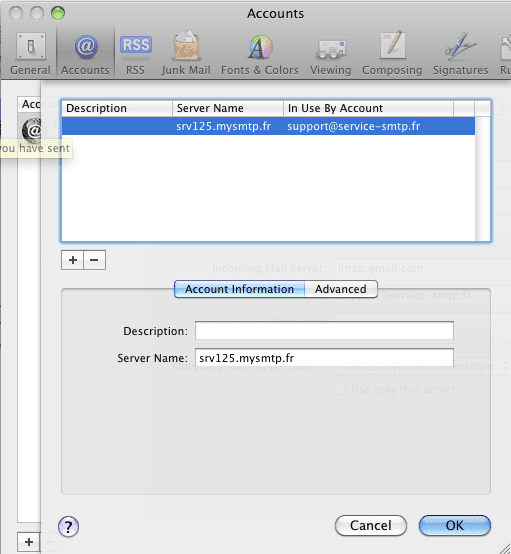Open Signatures preferences
Viewport: 511px width, 554px height.
460,53
